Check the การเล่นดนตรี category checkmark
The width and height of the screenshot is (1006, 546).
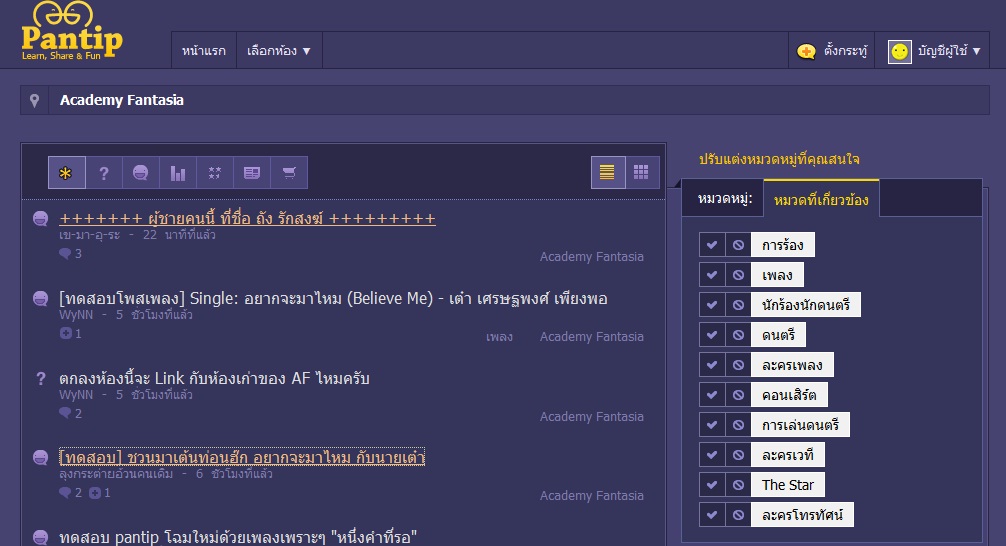[712, 424]
